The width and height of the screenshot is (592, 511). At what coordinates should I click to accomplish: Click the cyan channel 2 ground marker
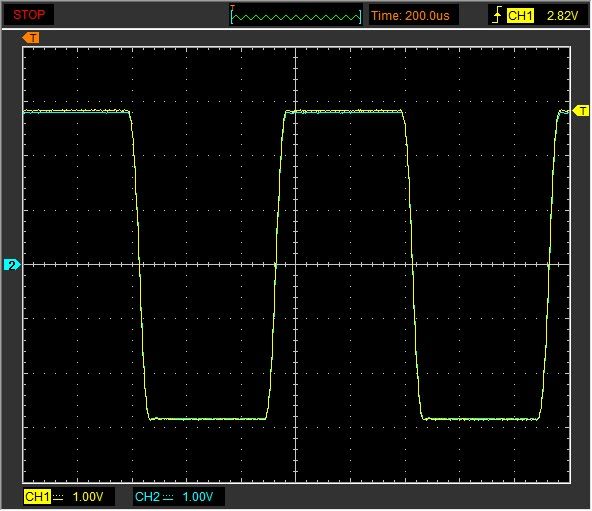[12, 265]
